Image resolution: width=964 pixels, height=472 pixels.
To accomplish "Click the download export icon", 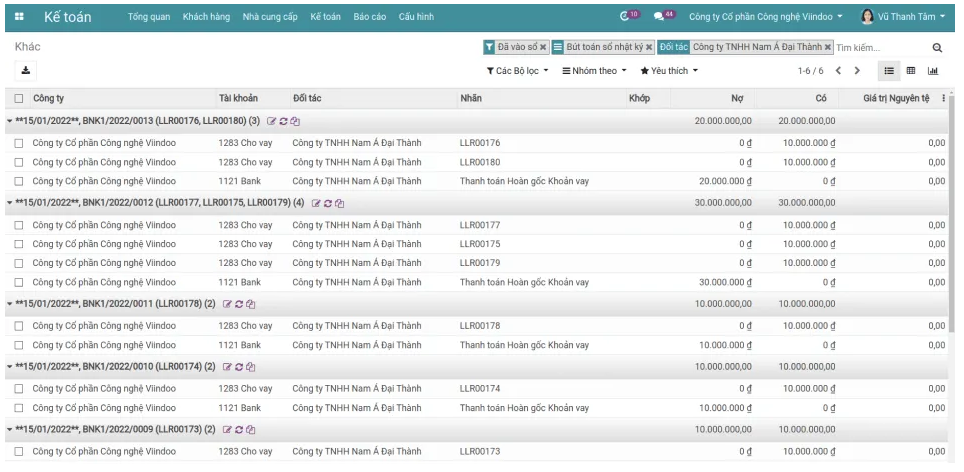I will (26, 70).
